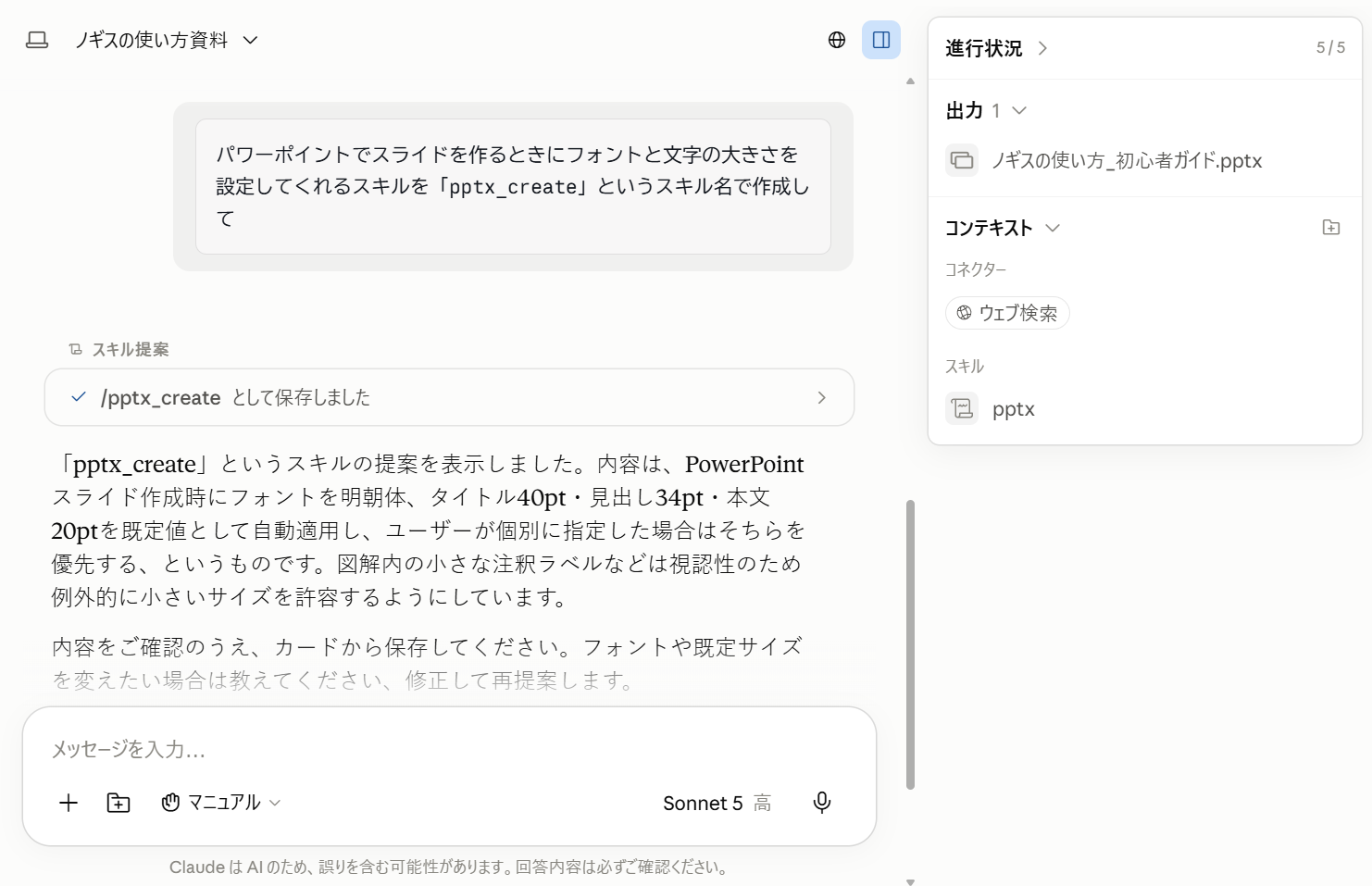Screen dimensions: 1372x886
Task: Click the 出力 heading text
Action: click(x=964, y=110)
